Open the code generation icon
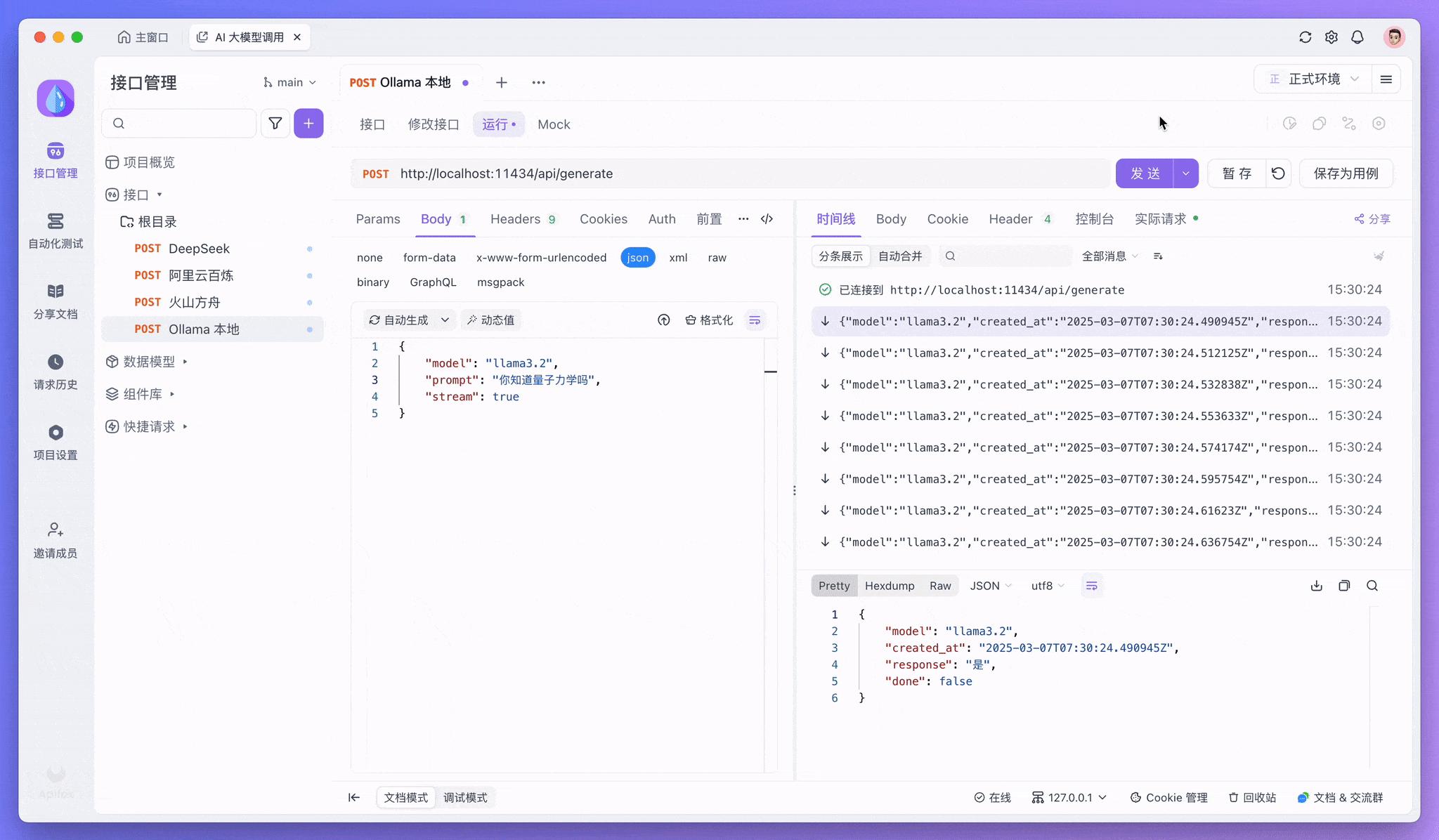This screenshot has width=1439, height=840. tap(767, 219)
